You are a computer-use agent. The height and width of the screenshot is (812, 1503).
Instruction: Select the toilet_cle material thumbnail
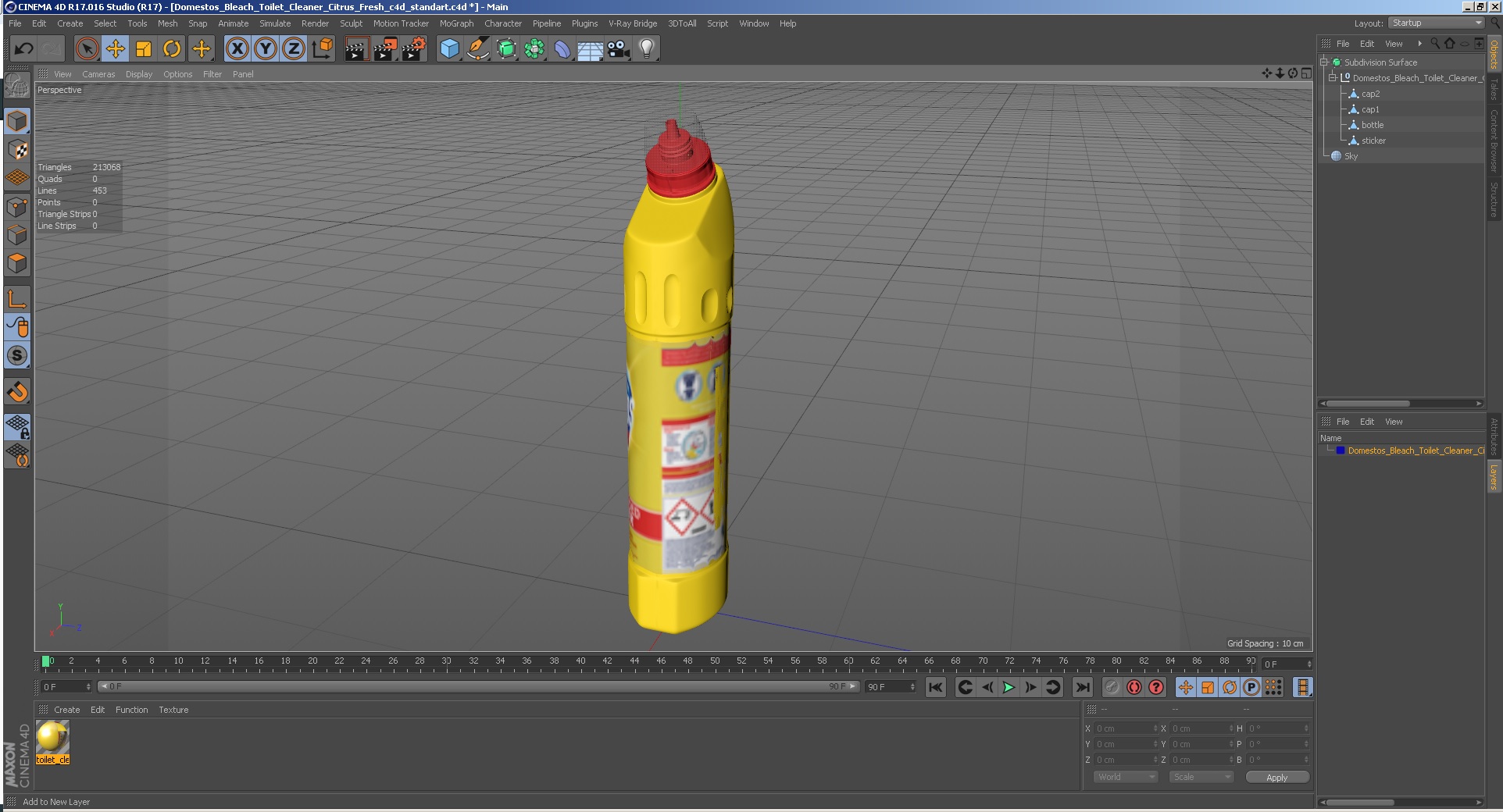52,737
